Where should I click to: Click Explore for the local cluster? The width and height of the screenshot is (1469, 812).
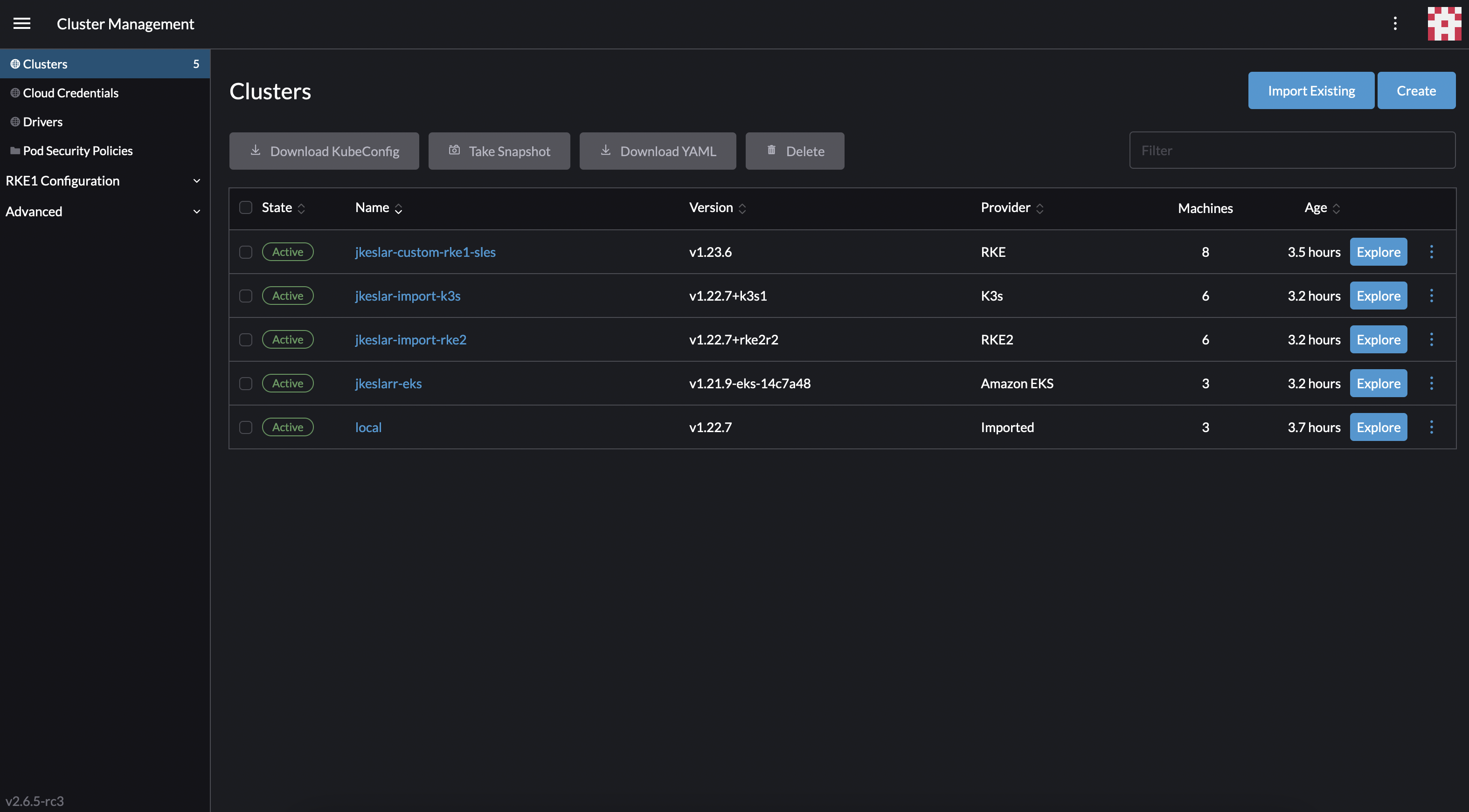coord(1379,427)
